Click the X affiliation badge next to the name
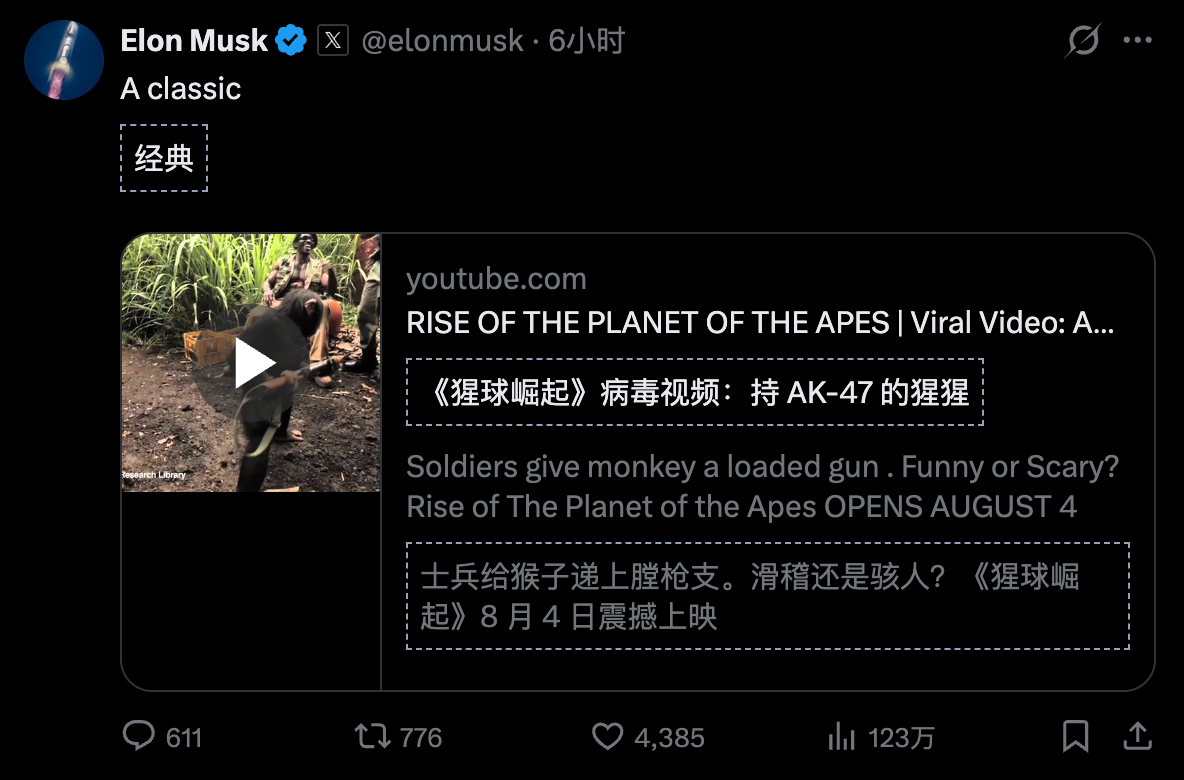Image resolution: width=1184 pixels, height=780 pixels. coord(331,41)
